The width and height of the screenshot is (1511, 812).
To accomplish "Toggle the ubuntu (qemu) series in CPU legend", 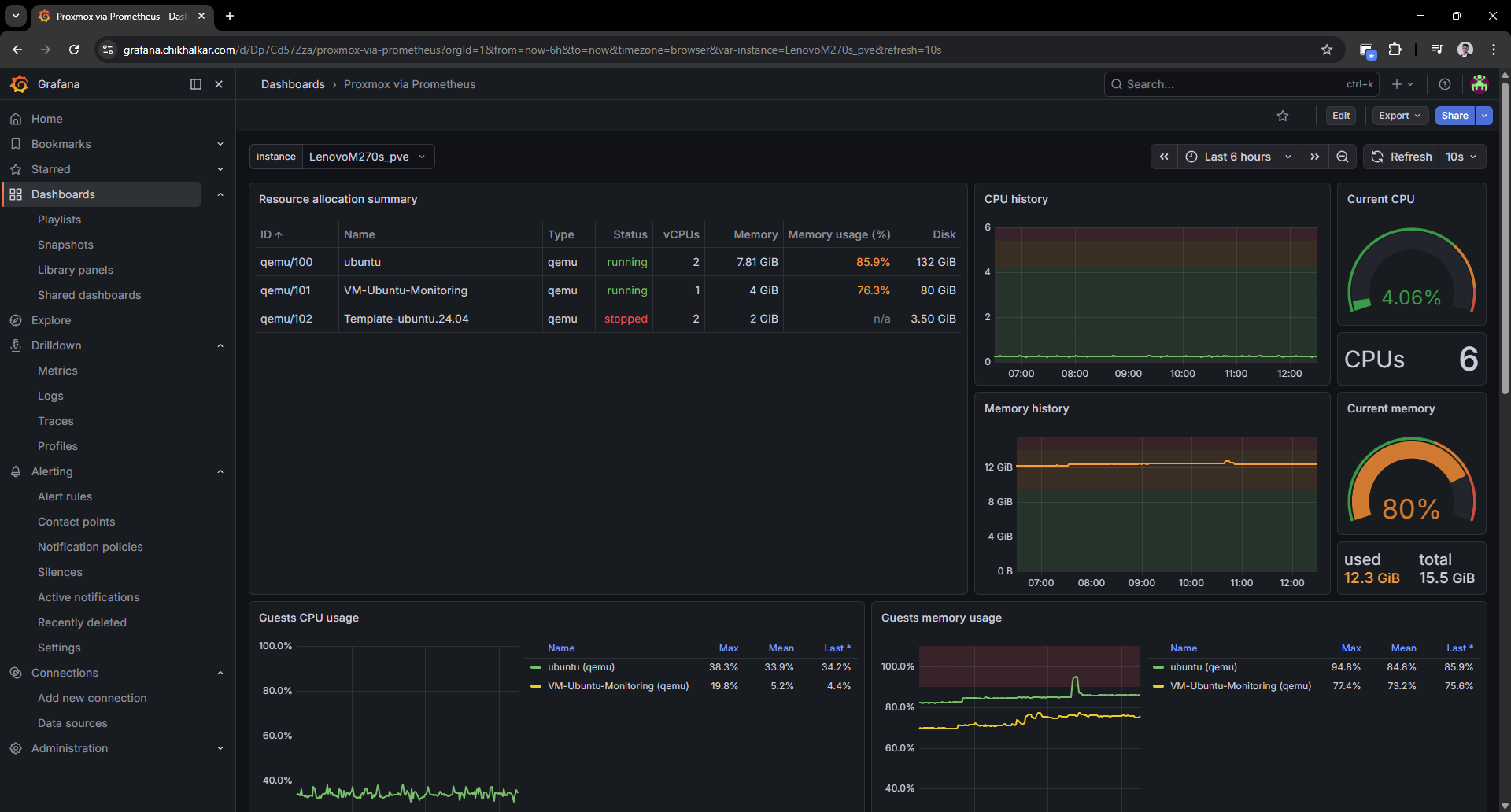I will click(x=580, y=667).
